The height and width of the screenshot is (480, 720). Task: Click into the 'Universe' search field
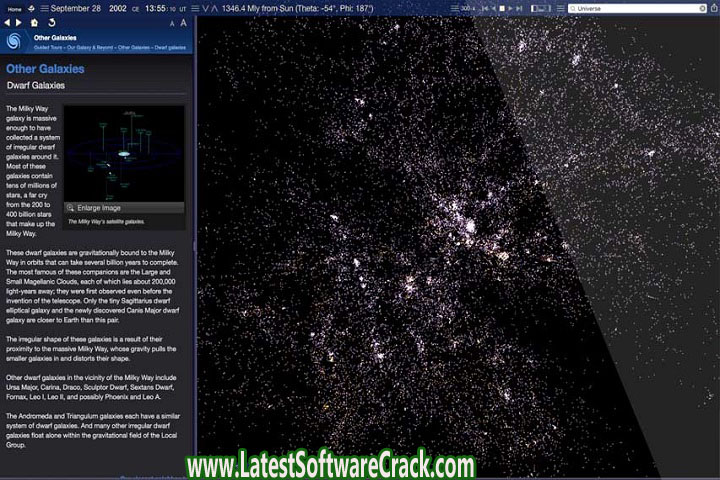point(637,9)
